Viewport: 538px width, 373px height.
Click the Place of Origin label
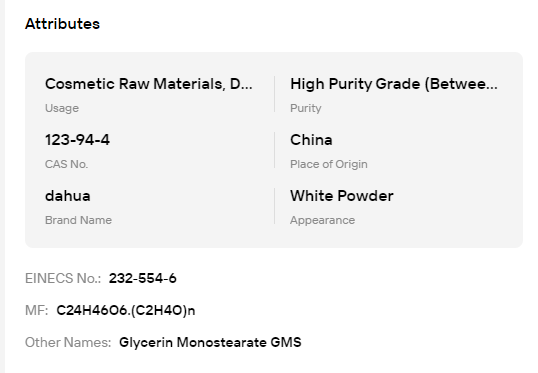pos(329,164)
